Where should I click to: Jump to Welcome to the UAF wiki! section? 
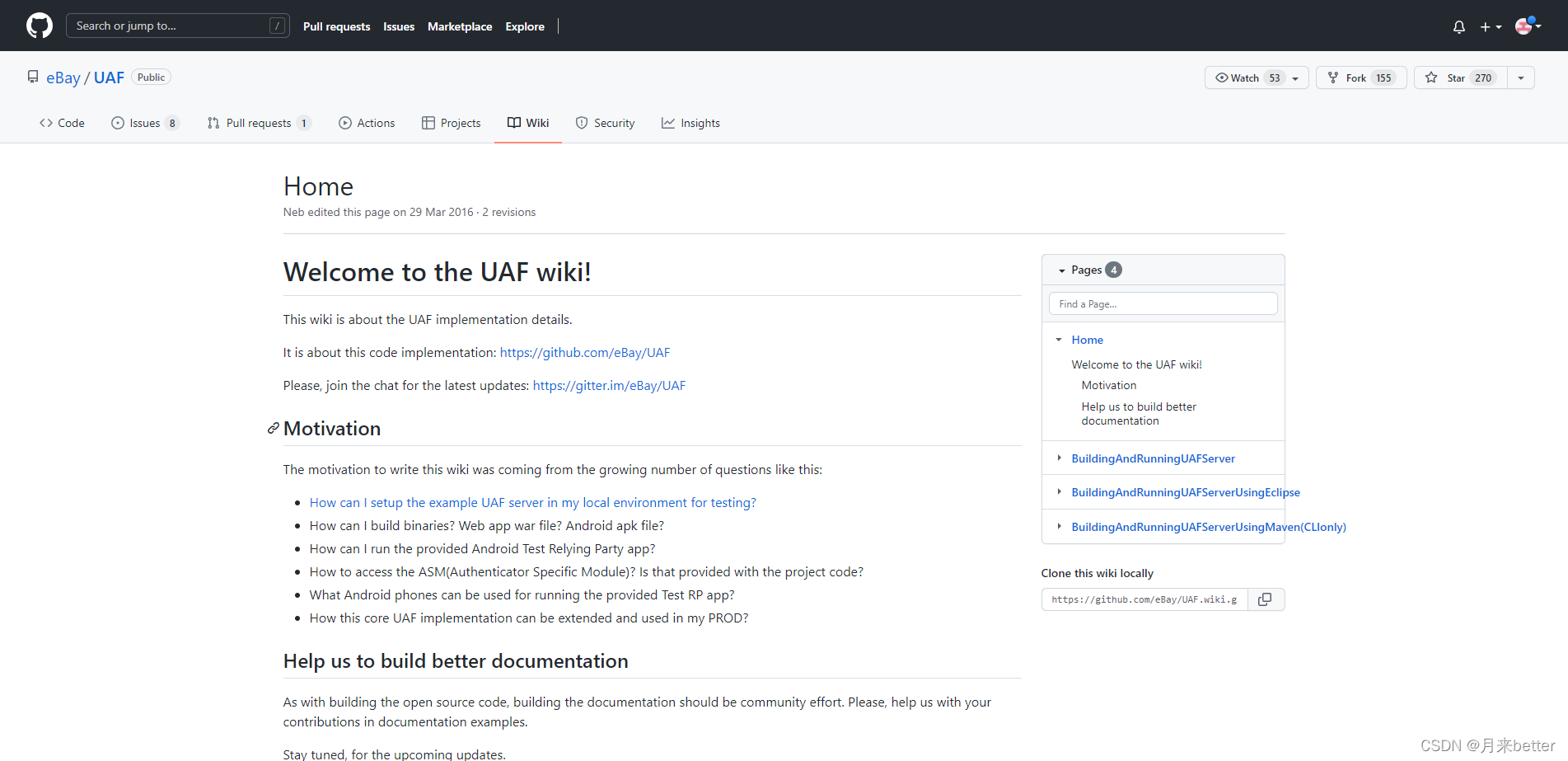tap(1136, 364)
